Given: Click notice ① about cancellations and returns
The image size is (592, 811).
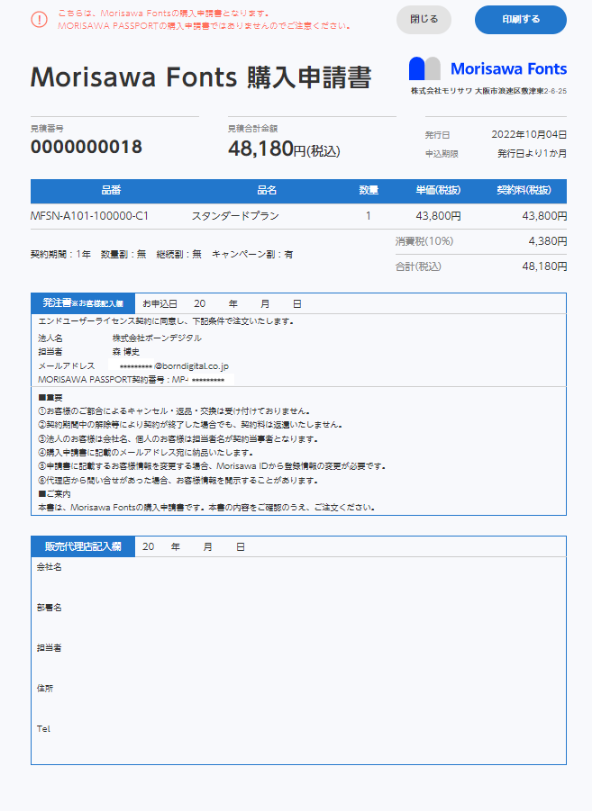Looking at the screenshot, I should pyautogui.click(x=174, y=412).
